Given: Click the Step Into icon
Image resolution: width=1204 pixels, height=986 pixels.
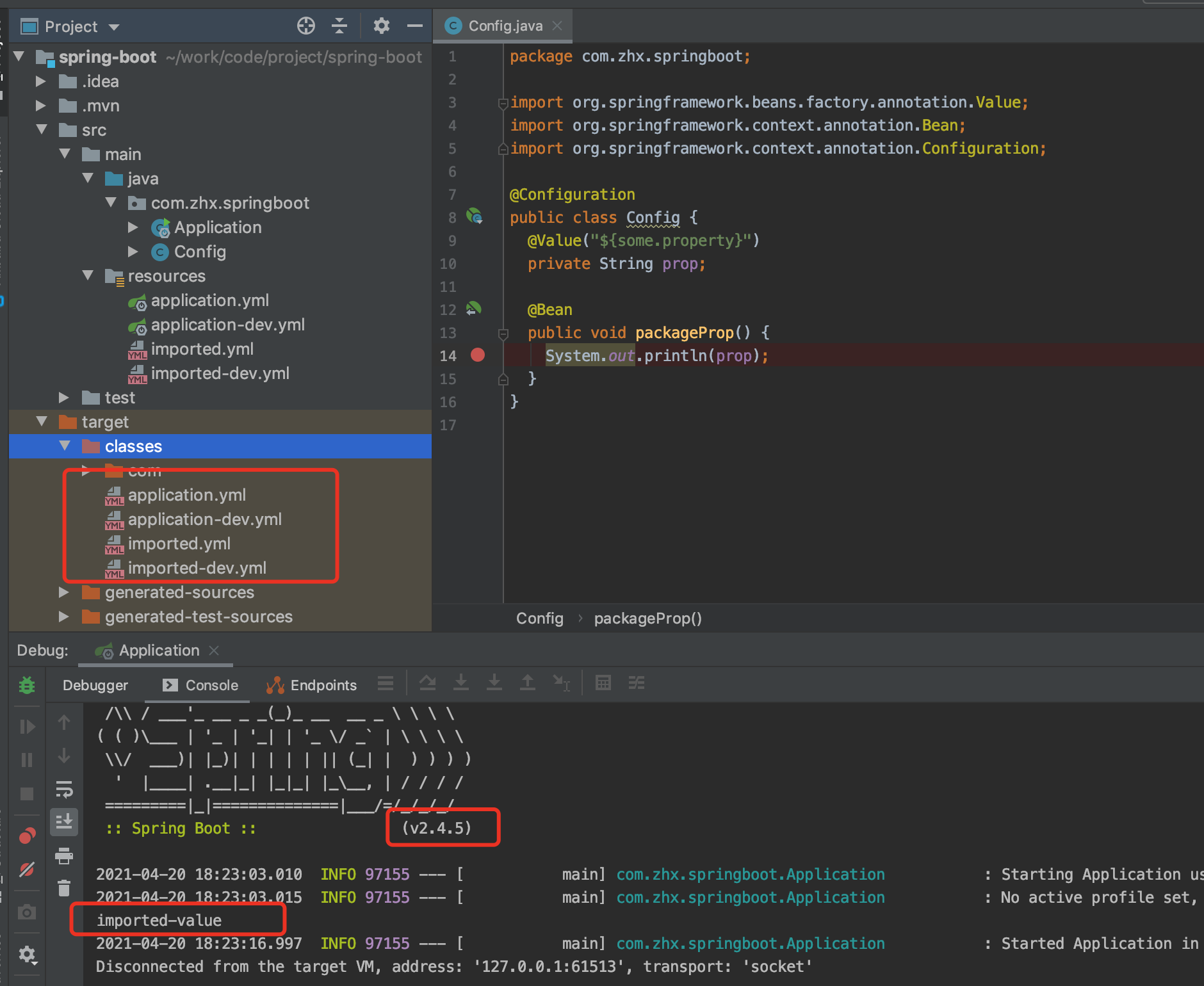Looking at the screenshot, I should point(460,683).
